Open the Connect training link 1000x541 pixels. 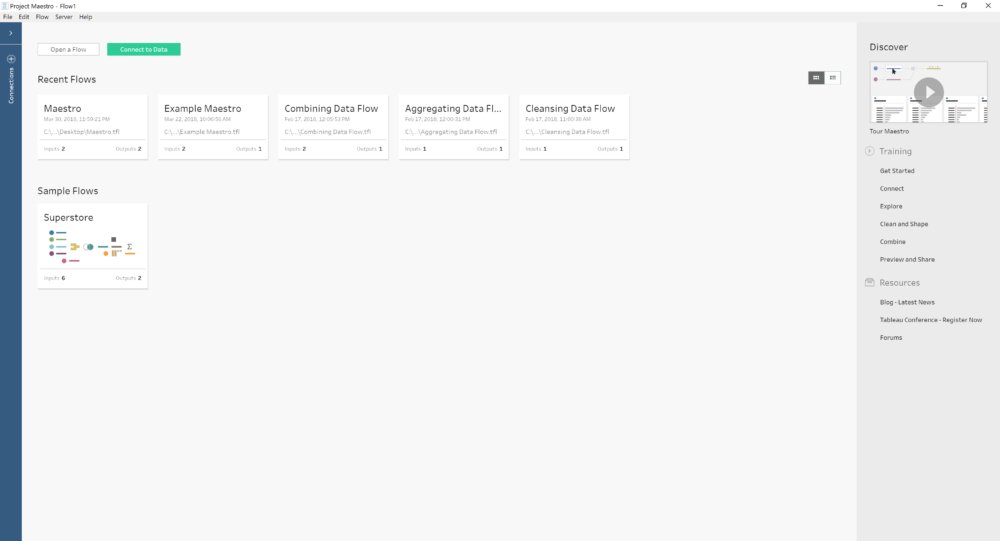coord(892,189)
